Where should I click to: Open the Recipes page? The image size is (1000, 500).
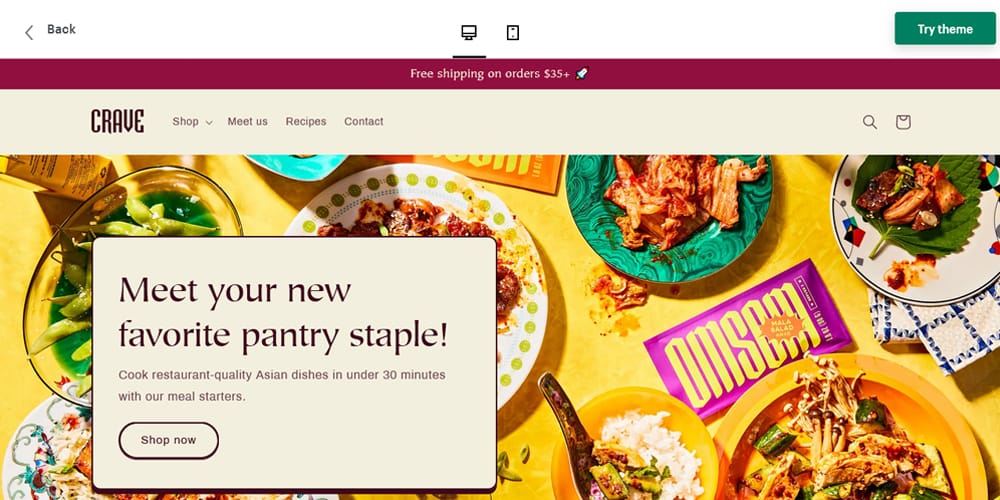305,121
